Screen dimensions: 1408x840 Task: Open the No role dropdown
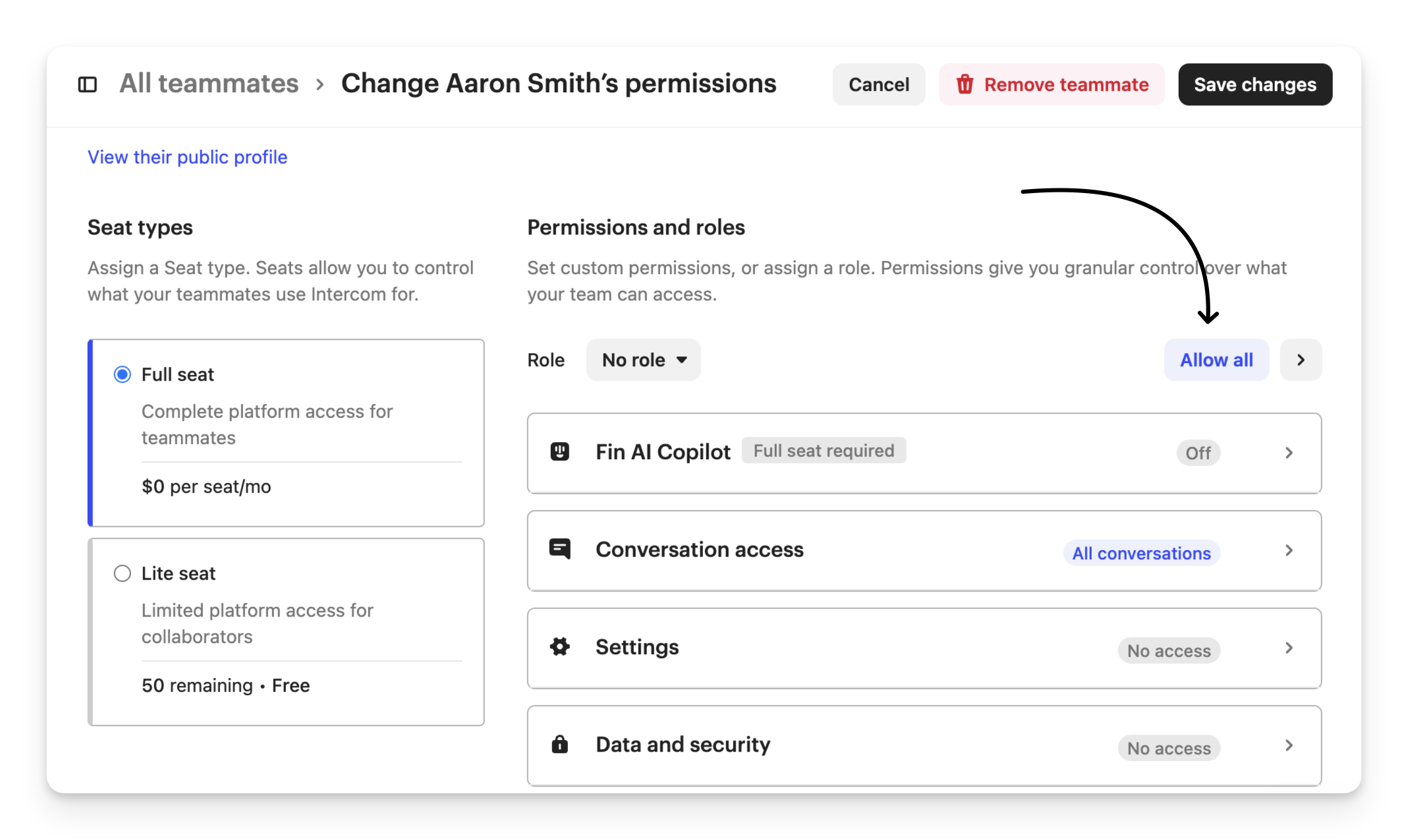(643, 360)
